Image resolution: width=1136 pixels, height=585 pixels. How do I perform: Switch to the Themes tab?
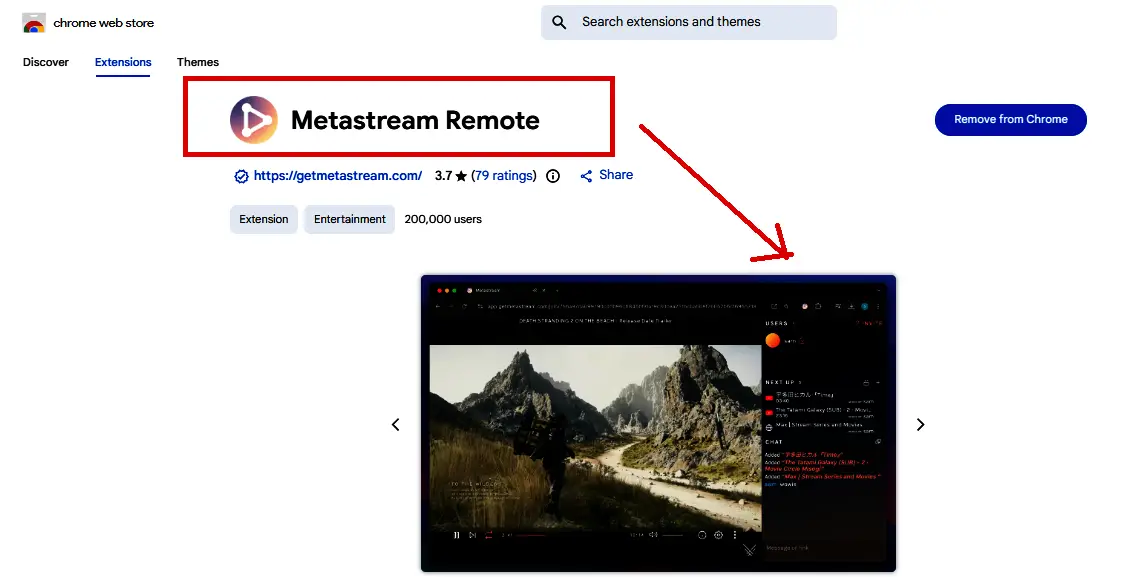(x=198, y=62)
